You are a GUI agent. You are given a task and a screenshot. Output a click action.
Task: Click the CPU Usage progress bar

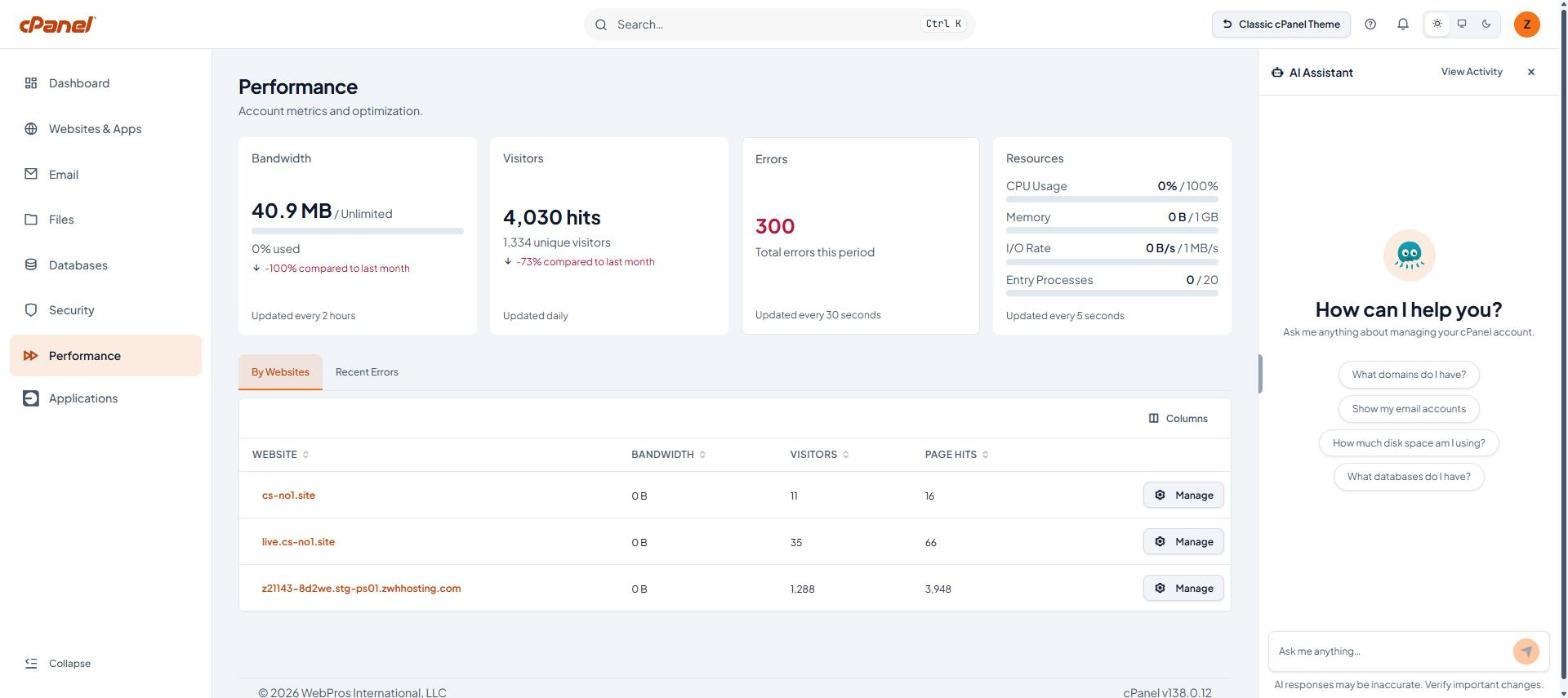[x=1112, y=199]
